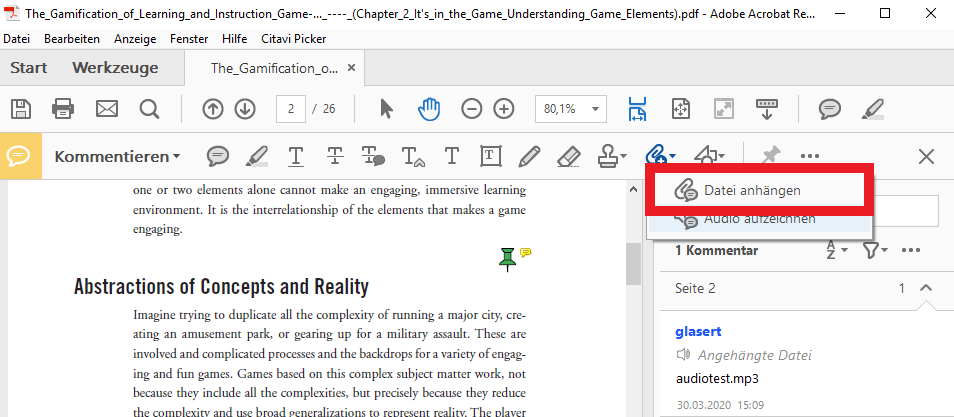Expand the Kommentieren dropdown
This screenshot has width=954, height=417.
tap(117, 157)
